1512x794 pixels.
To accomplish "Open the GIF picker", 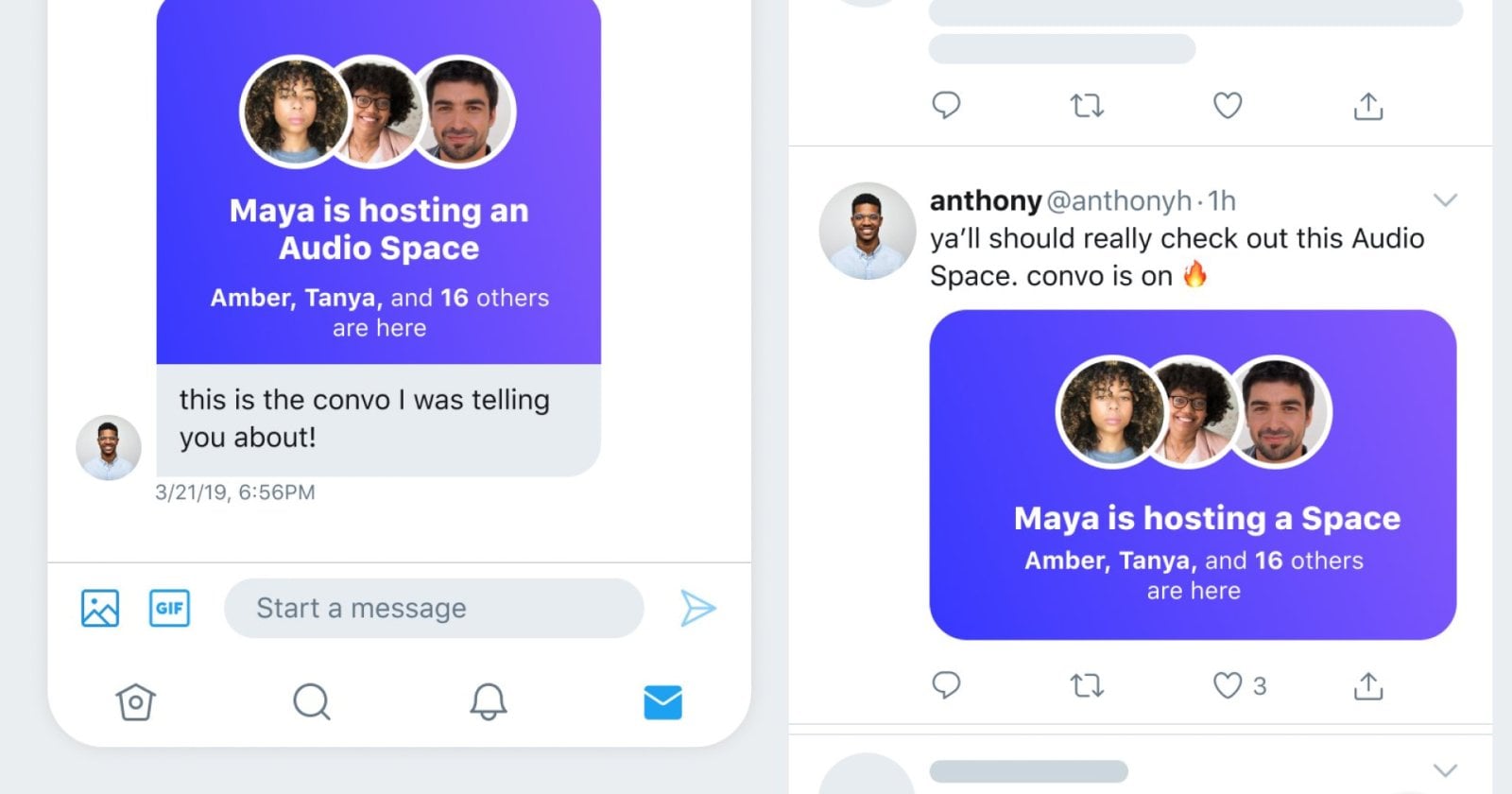I will point(169,608).
